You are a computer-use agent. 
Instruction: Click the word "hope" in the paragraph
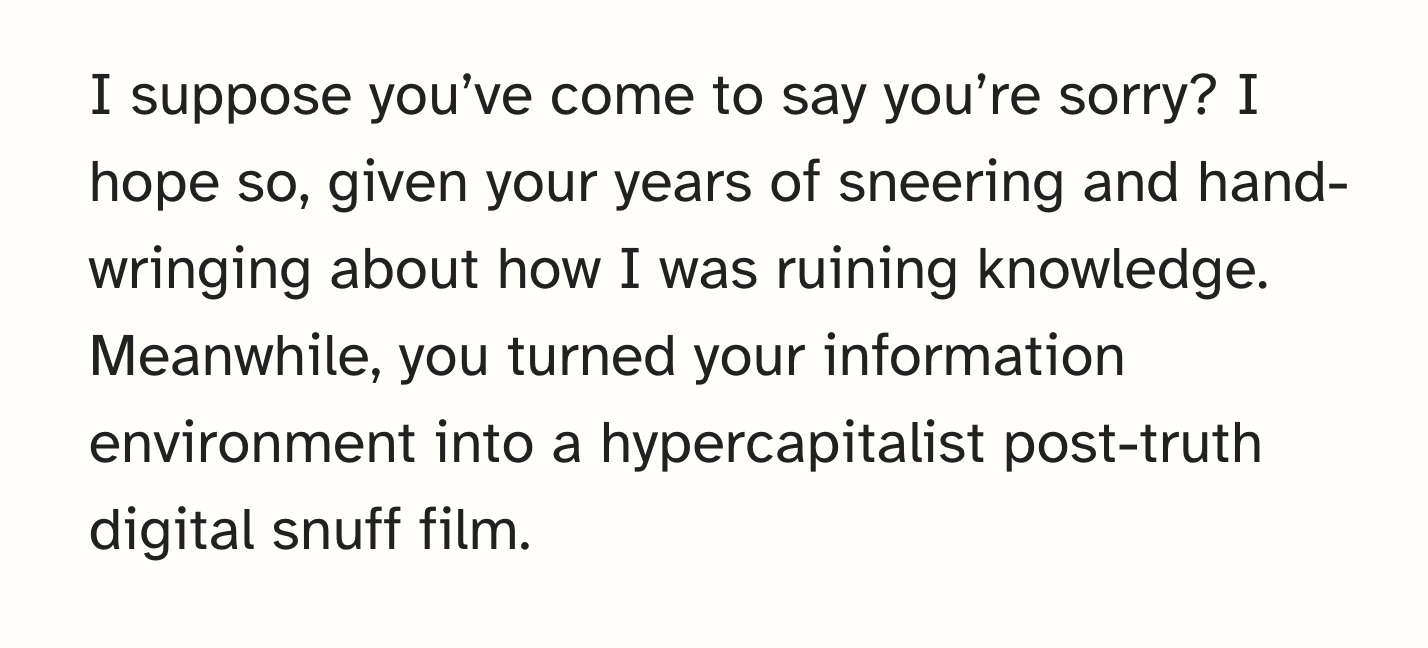pyautogui.click(x=151, y=185)
